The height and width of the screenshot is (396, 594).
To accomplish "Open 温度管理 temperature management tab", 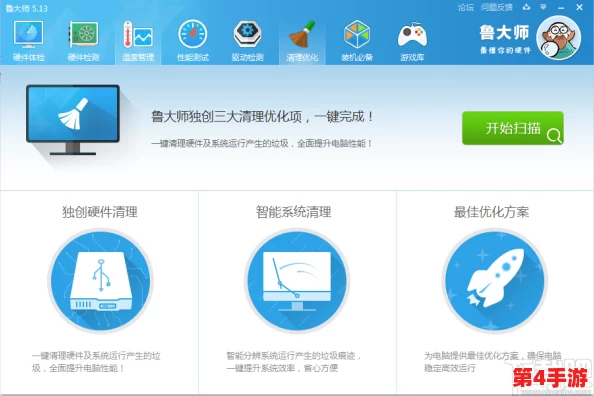I will click(138, 41).
